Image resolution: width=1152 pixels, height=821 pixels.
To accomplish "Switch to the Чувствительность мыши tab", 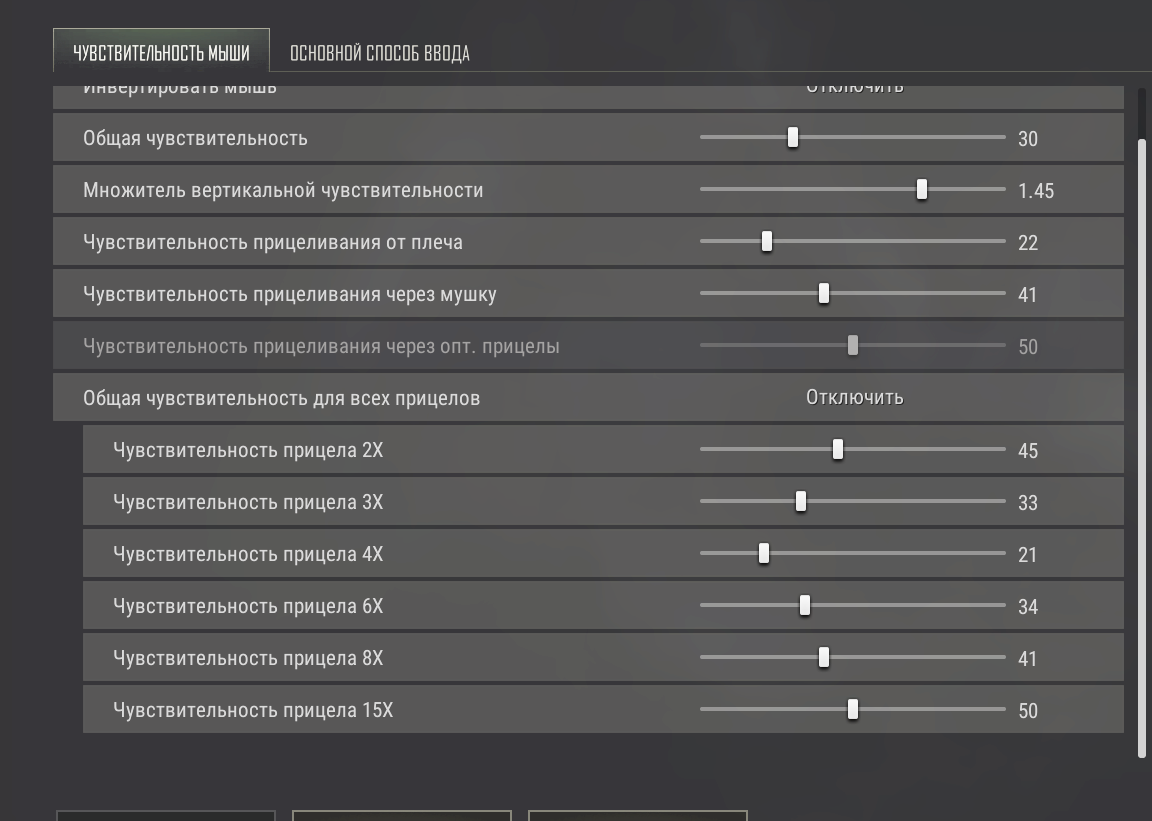I will [161, 51].
